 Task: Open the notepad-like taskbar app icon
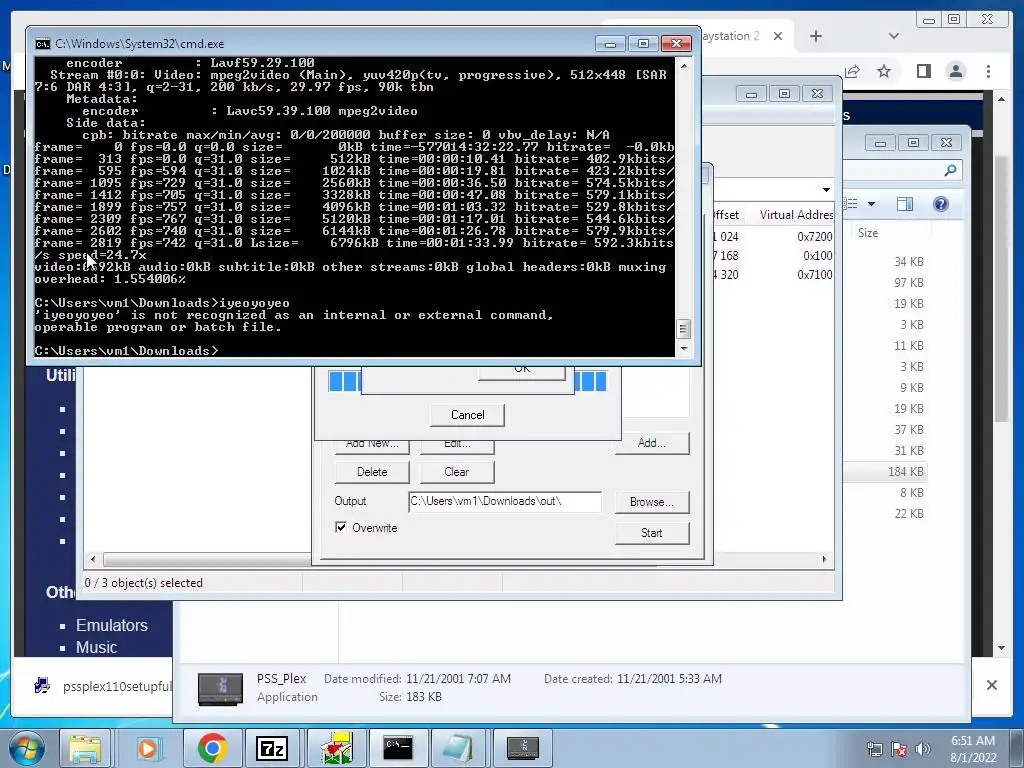(x=458, y=748)
